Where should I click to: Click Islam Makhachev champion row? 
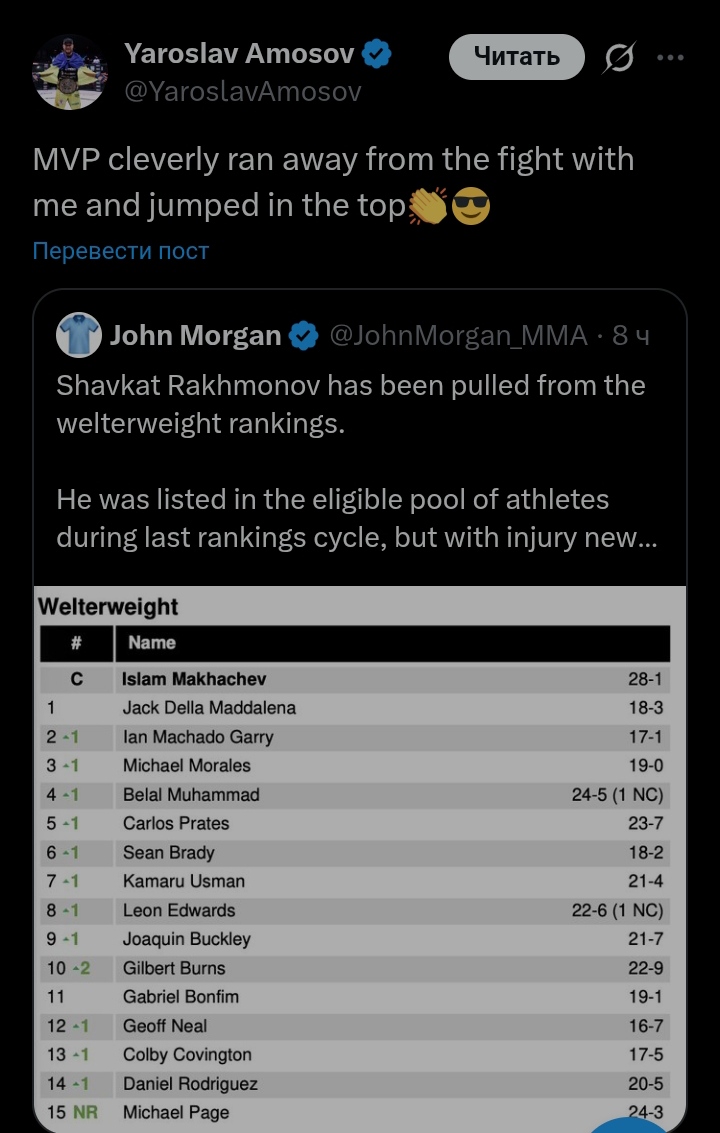pyautogui.click(x=355, y=679)
